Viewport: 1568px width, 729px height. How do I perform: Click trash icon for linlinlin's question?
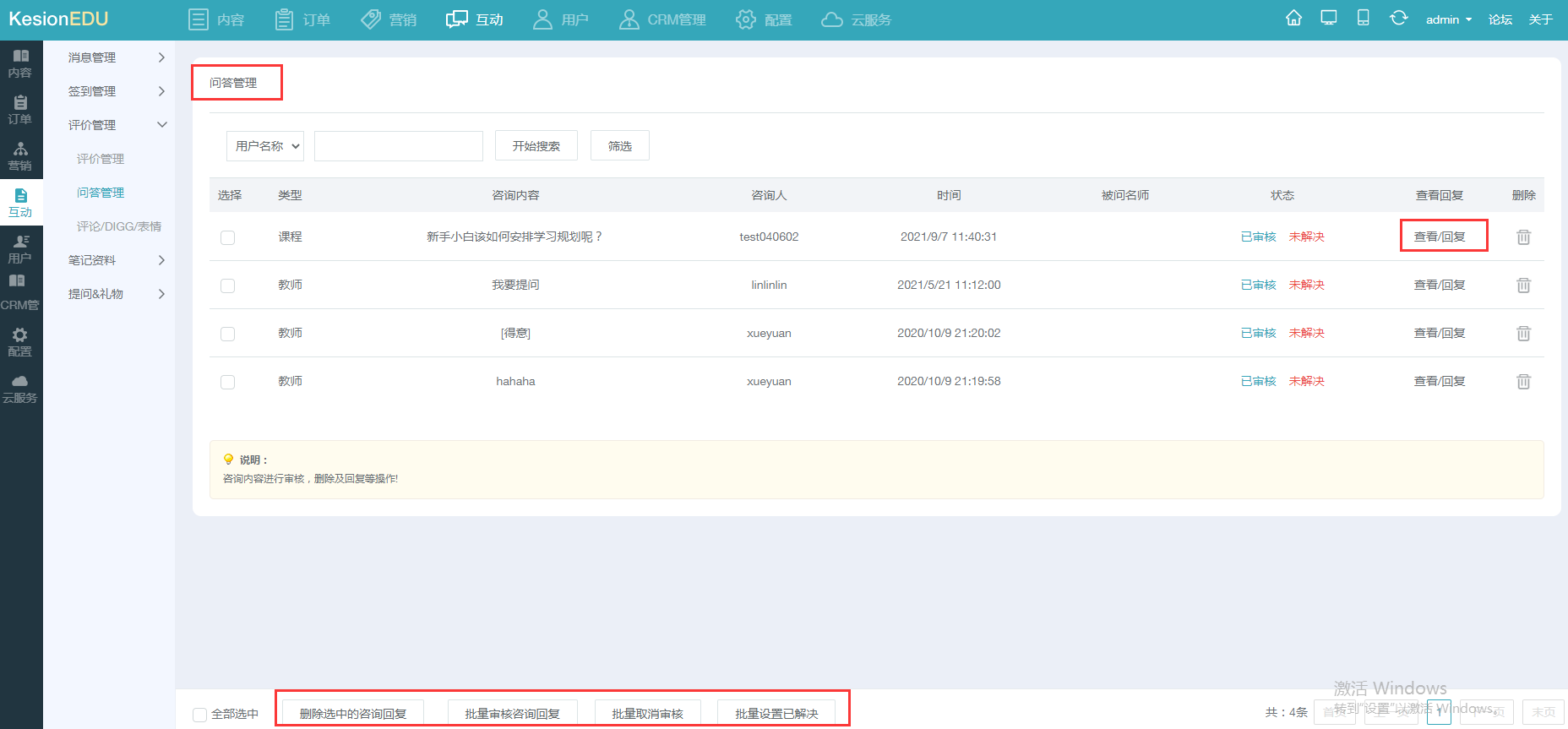1523,286
